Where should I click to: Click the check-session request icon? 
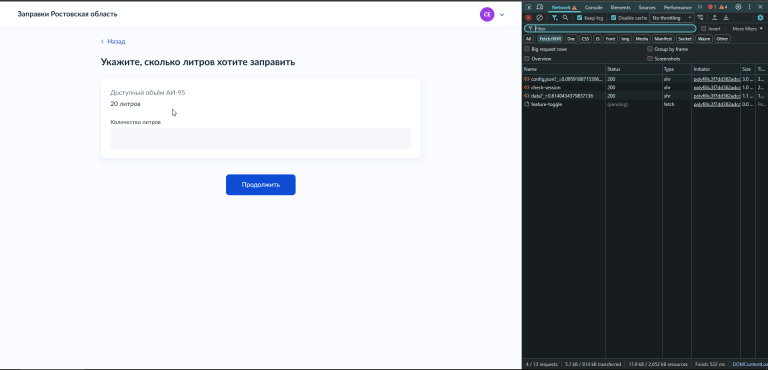[x=527, y=87]
